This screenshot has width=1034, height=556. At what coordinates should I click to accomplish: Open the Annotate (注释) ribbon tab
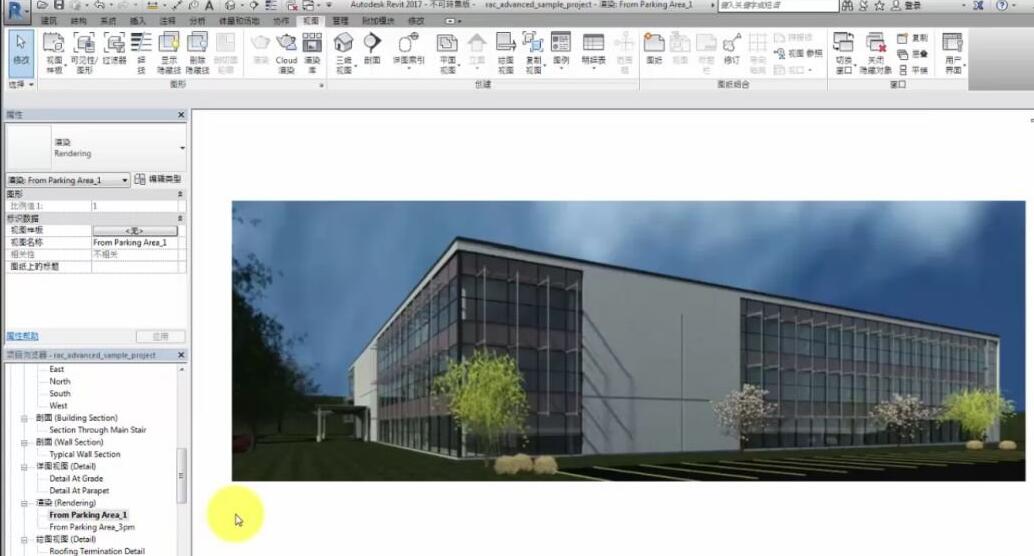coord(167,21)
